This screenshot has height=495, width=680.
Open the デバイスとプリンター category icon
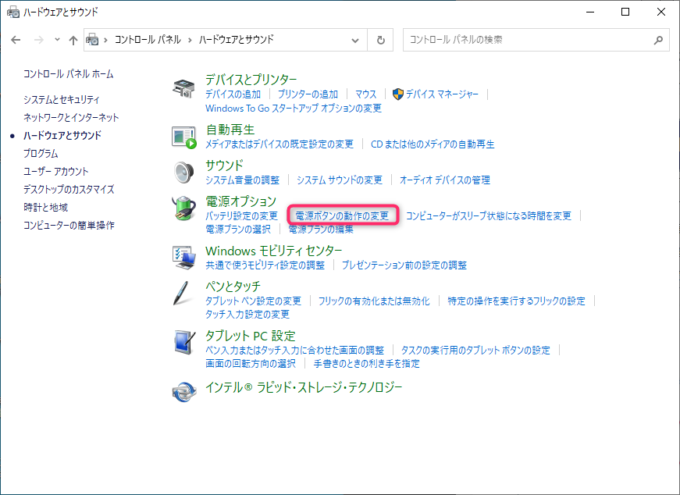pos(184,89)
